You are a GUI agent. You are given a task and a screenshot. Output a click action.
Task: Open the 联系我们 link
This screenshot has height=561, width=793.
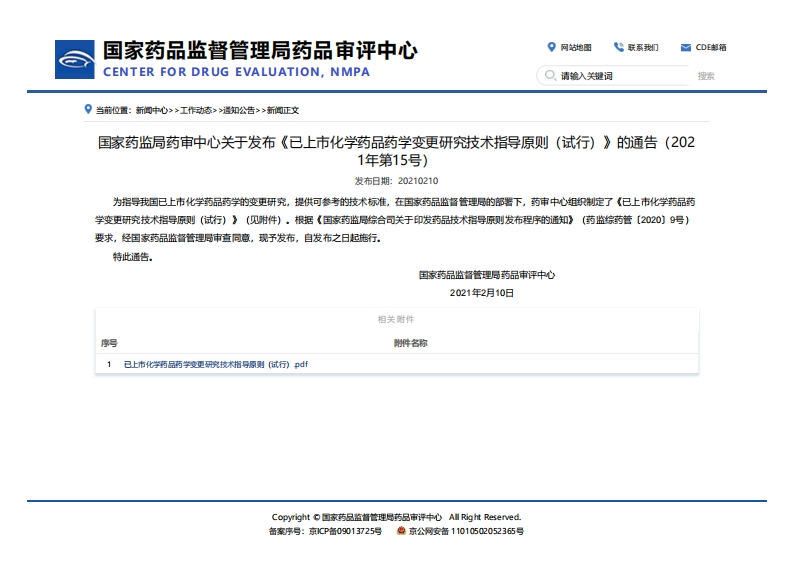(x=643, y=47)
